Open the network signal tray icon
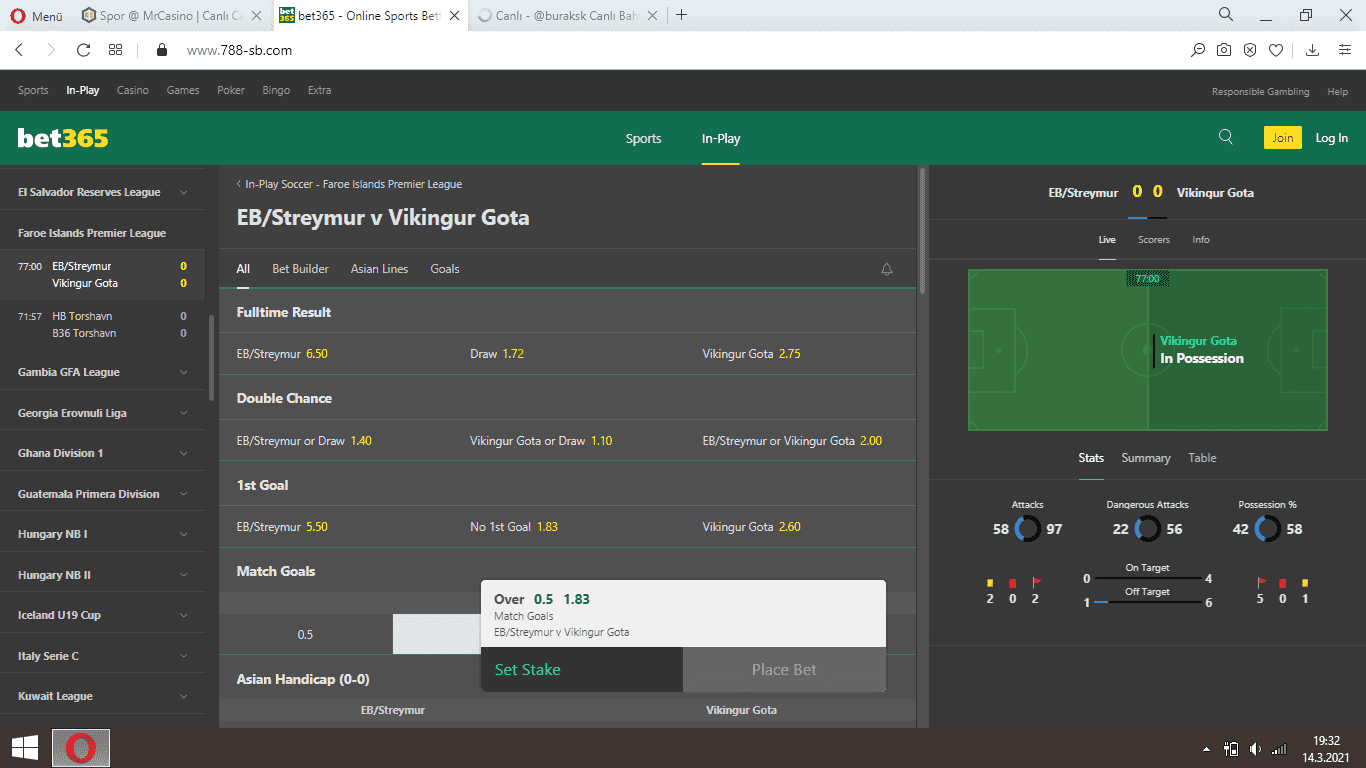 [1279, 748]
